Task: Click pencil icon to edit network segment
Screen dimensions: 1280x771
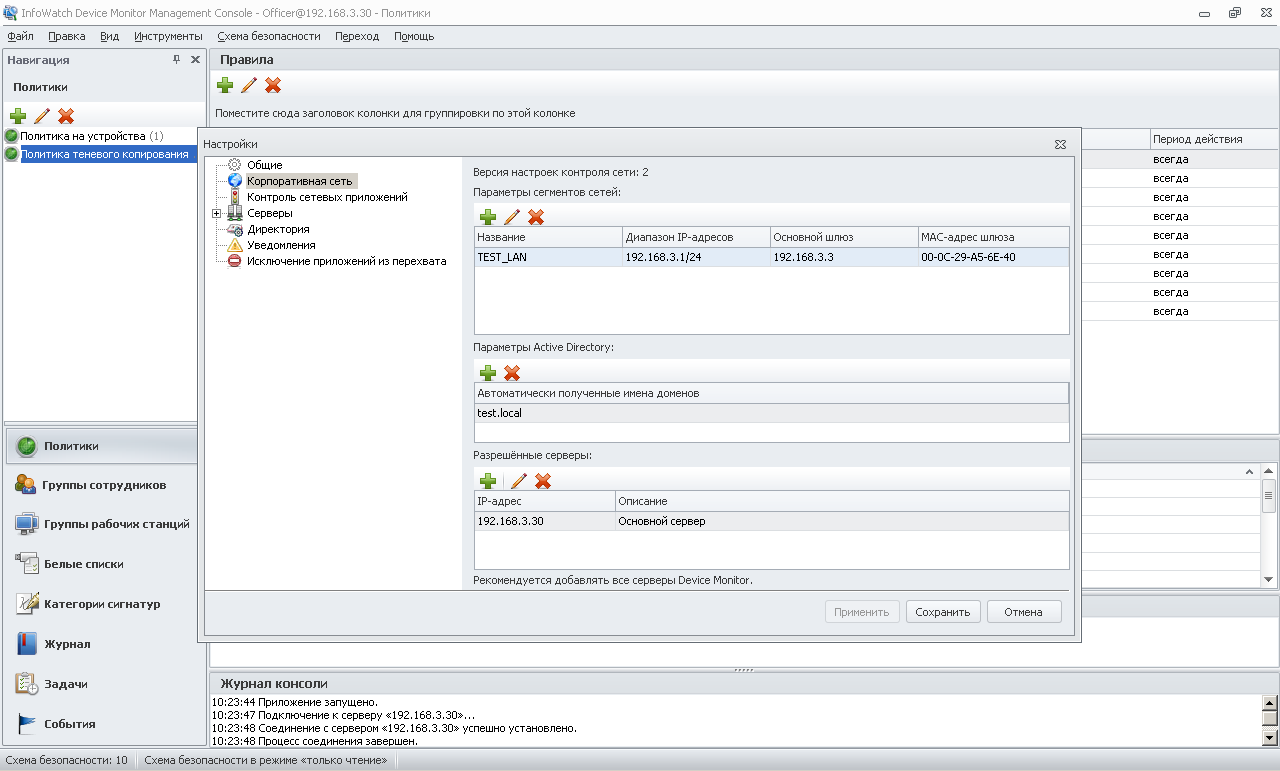Action: tap(512, 217)
